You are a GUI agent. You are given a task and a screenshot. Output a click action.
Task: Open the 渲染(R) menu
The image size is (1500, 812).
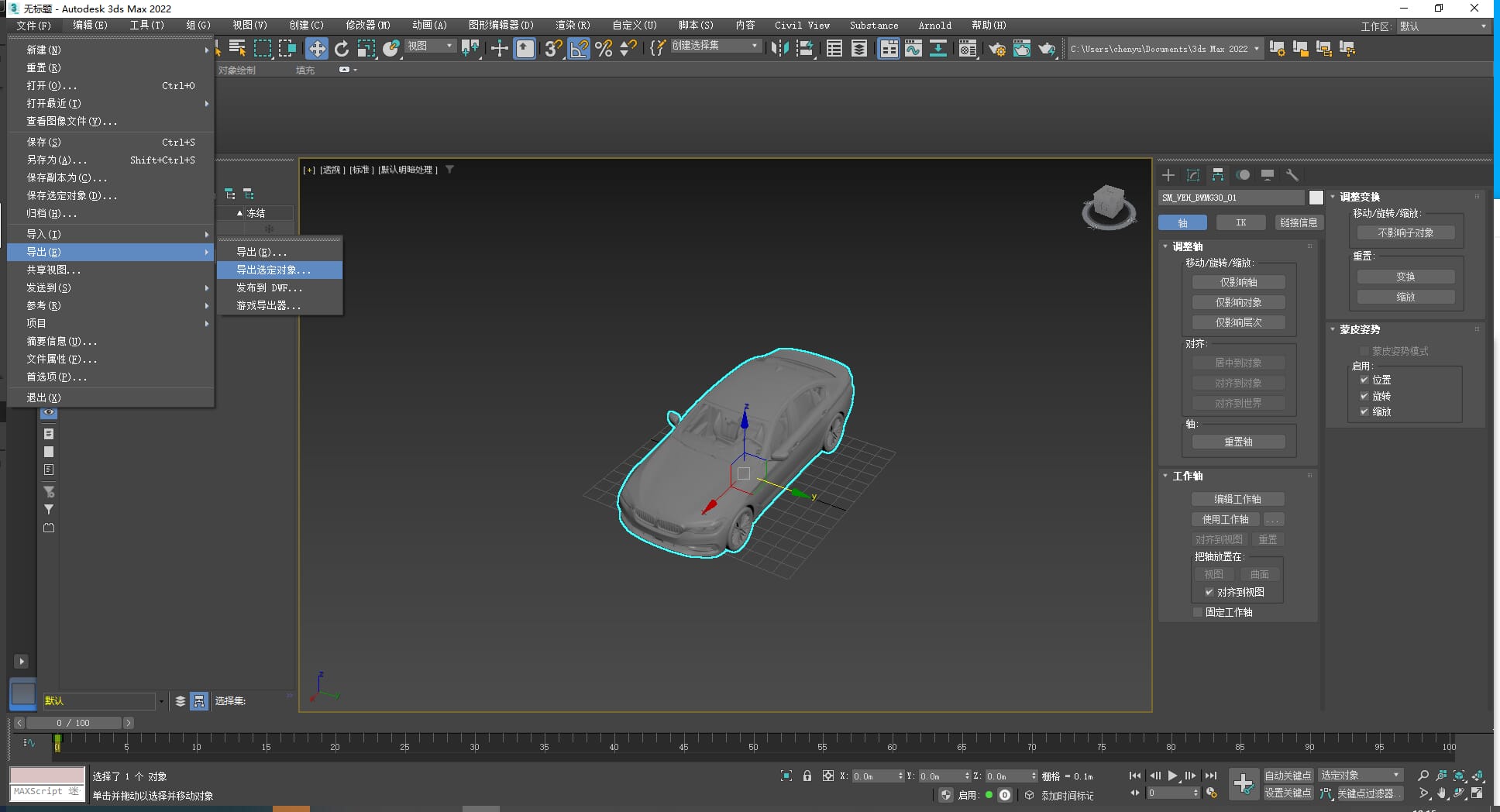pos(573,26)
